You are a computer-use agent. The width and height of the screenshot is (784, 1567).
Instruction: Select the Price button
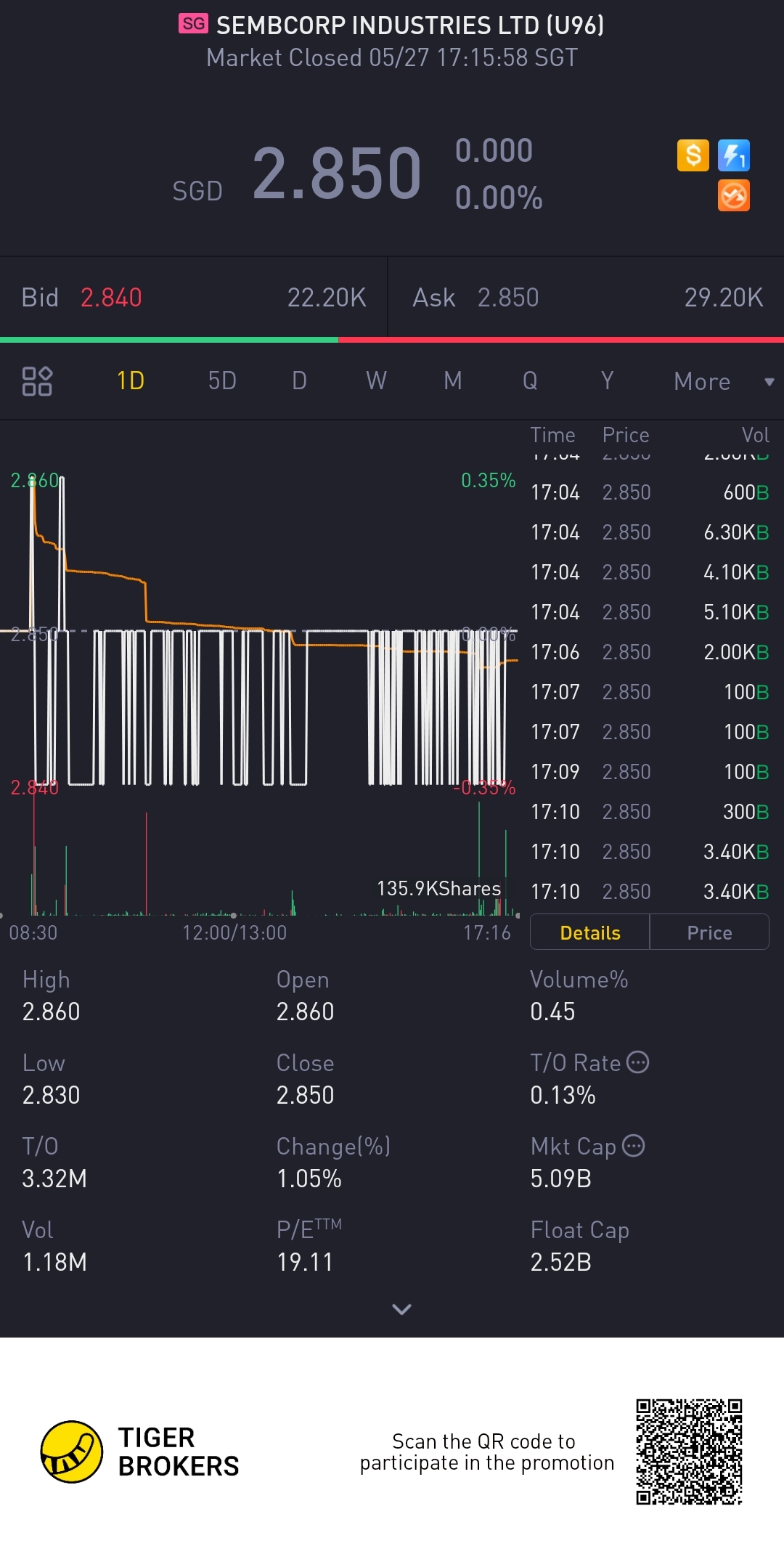[x=709, y=932]
